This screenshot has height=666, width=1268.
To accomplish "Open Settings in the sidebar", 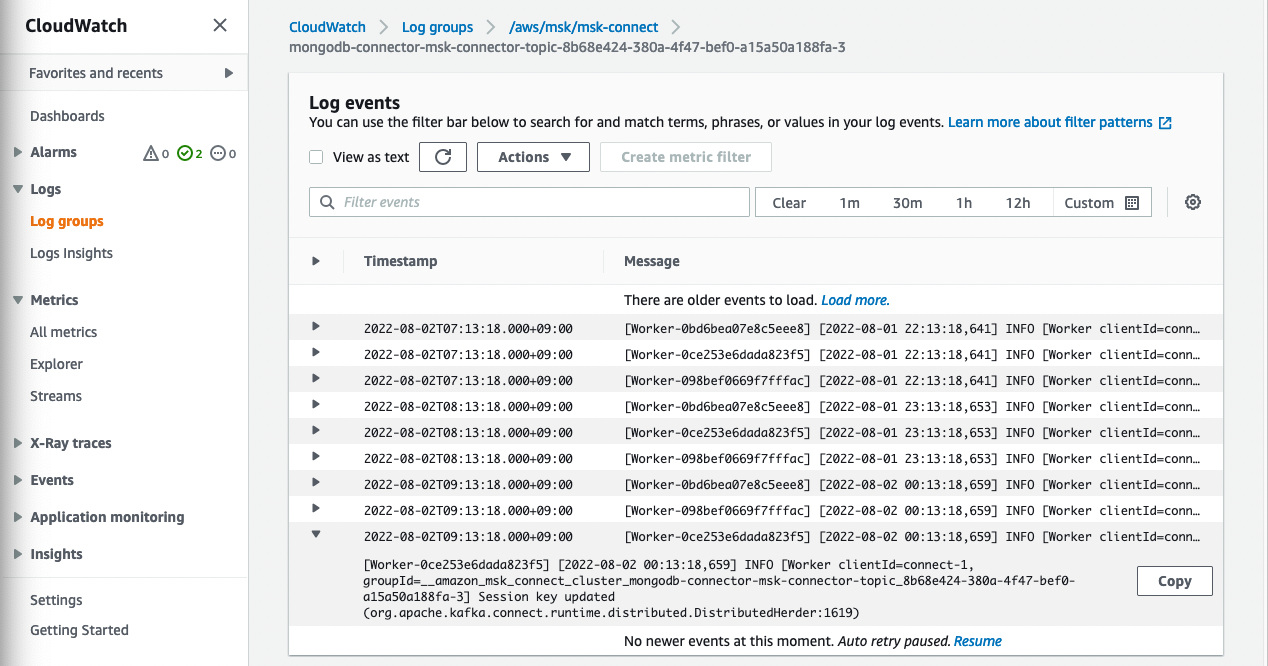I will pos(56,600).
